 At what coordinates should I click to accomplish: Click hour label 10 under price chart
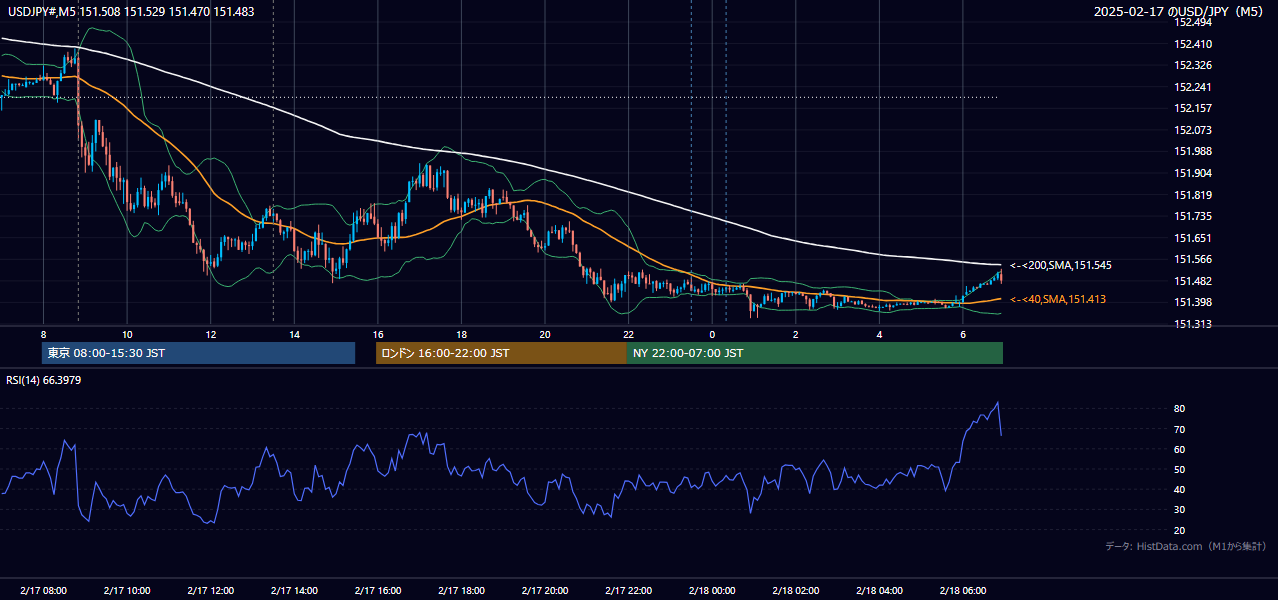pyautogui.click(x=127, y=334)
